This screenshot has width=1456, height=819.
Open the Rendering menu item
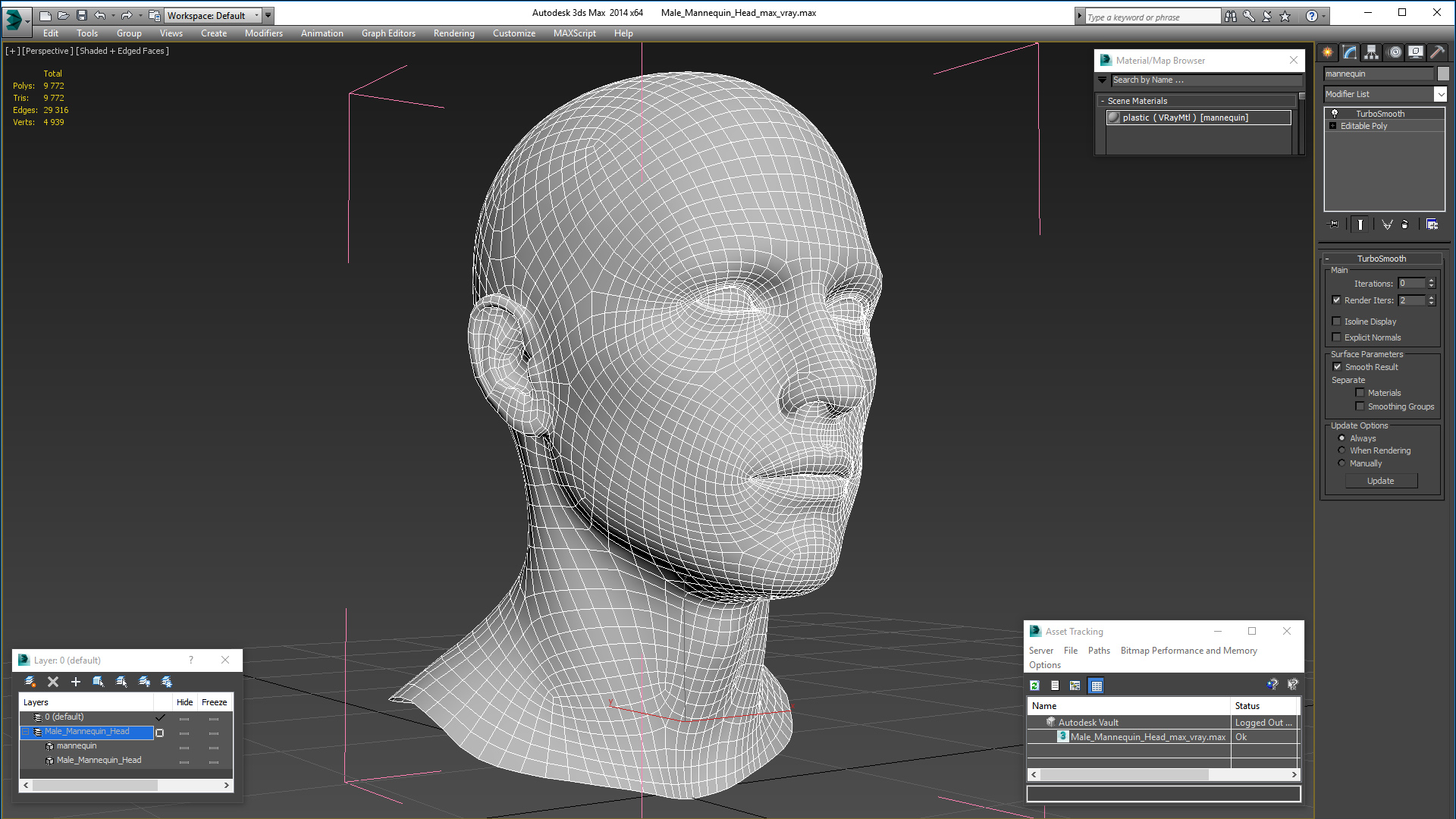click(x=453, y=33)
